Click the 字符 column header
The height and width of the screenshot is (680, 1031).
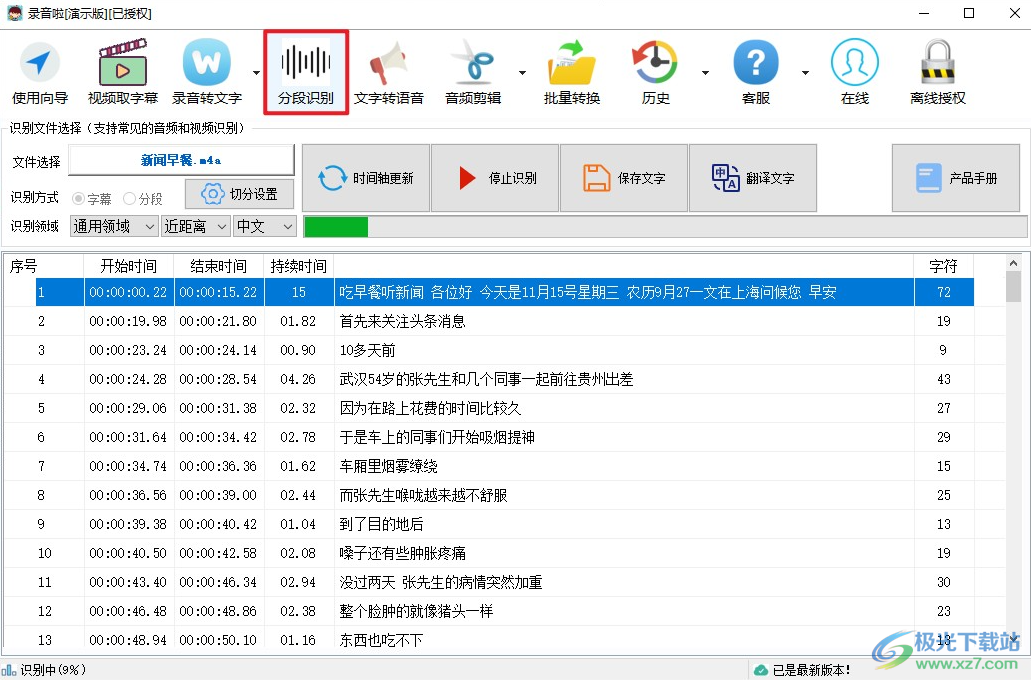click(943, 266)
